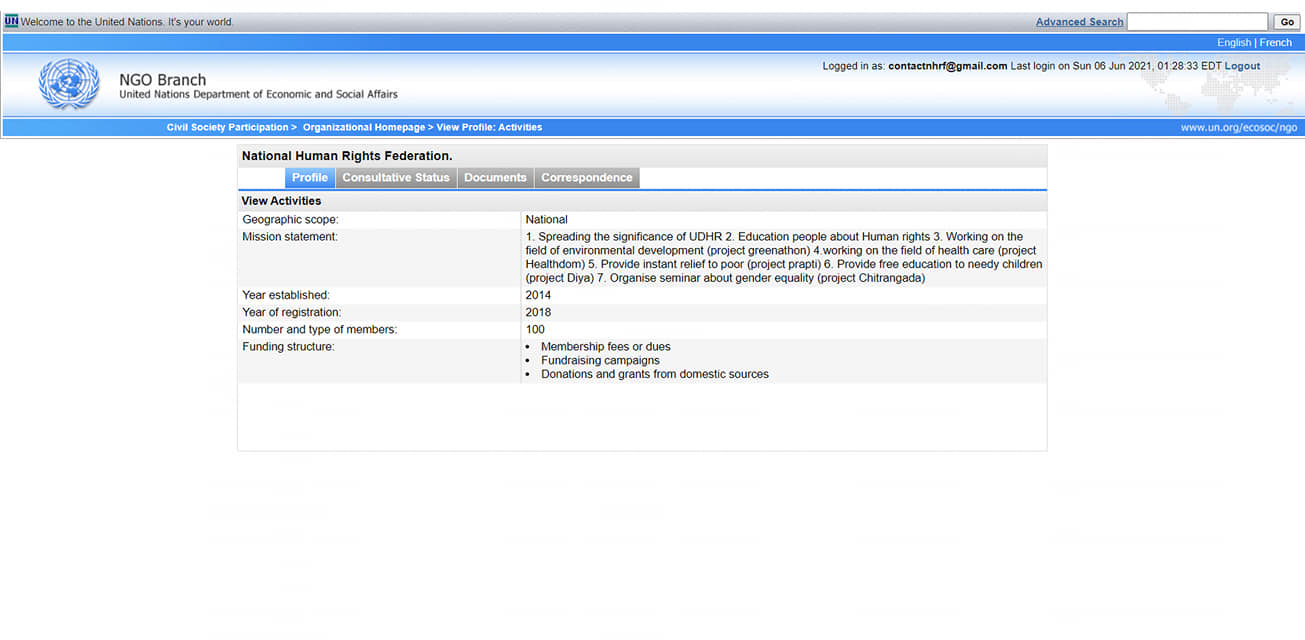1305x640 pixels.
Task: Open Civil Society Participation breadcrumb
Action: tap(228, 127)
